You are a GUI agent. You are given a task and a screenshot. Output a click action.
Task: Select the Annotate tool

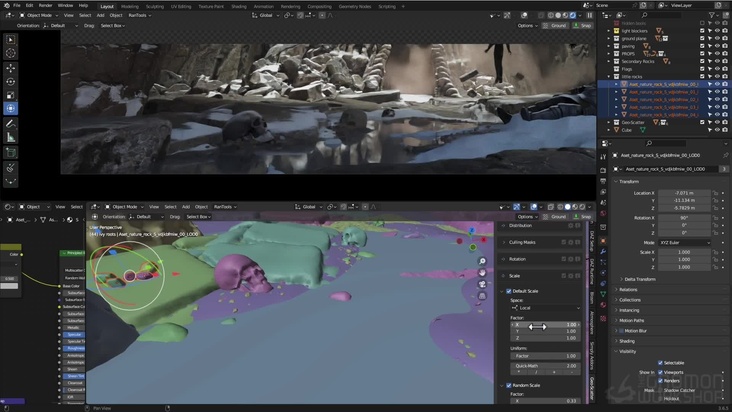coord(11,124)
